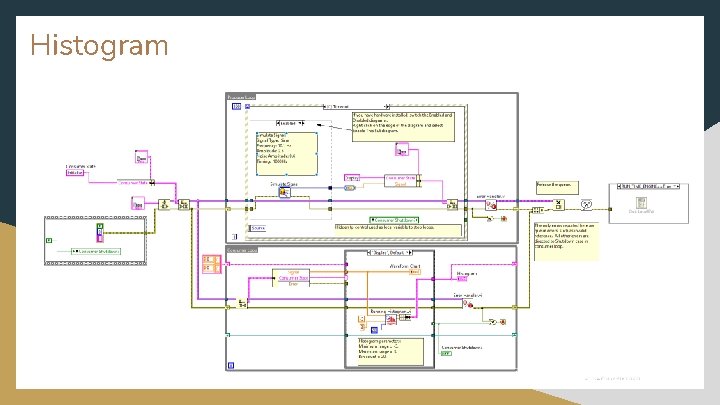Toggle the Consumer Shutdown boolean terminal
This screenshot has width=720, height=405.
pos(446,353)
